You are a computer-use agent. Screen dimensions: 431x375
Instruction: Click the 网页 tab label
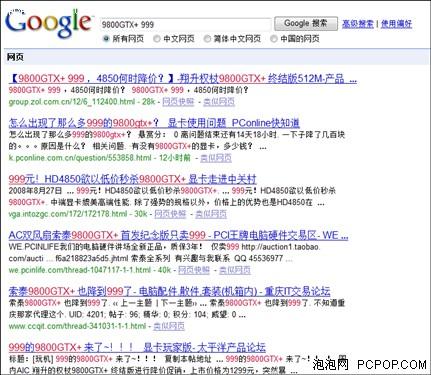coord(15,57)
